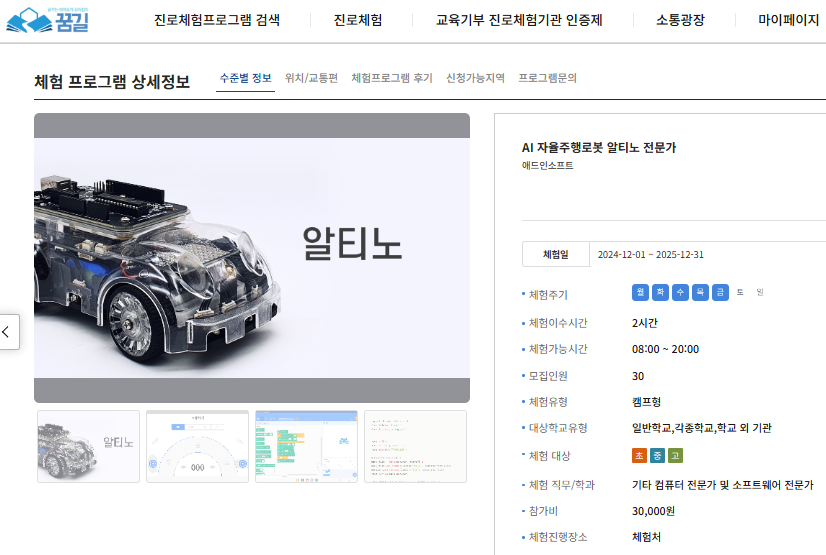Click the 체험유형 label

548,402
